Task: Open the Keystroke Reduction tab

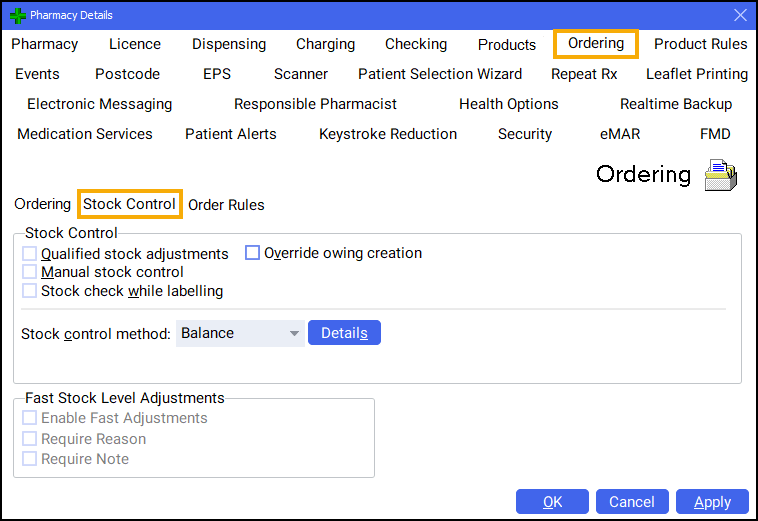Action: click(388, 134)
